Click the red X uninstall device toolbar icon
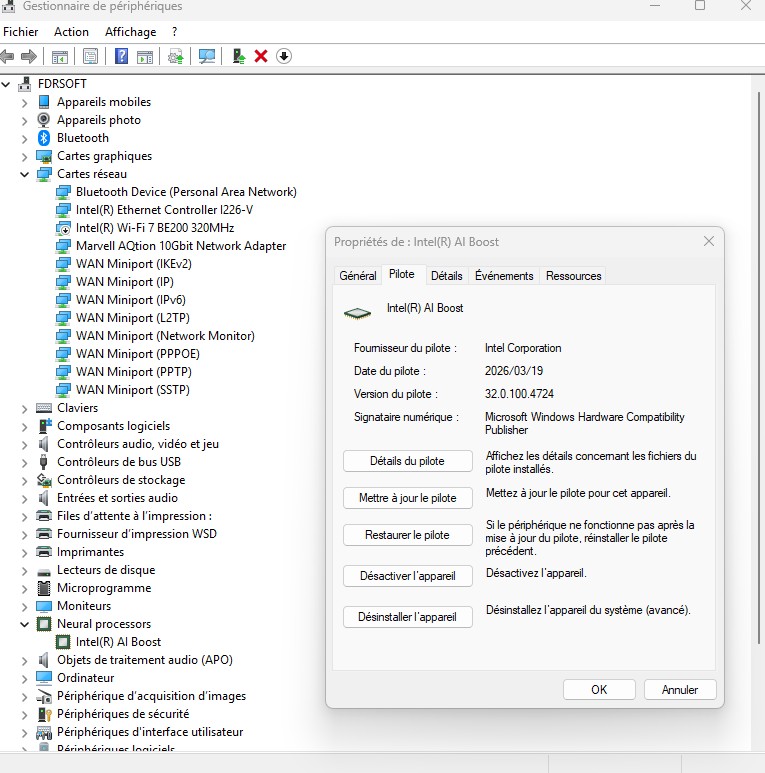 (x=261, y=56)
